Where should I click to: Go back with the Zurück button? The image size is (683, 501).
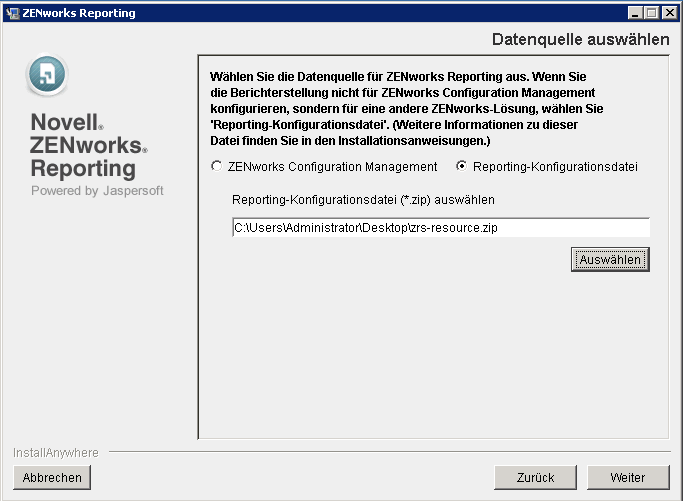(535, 477)
